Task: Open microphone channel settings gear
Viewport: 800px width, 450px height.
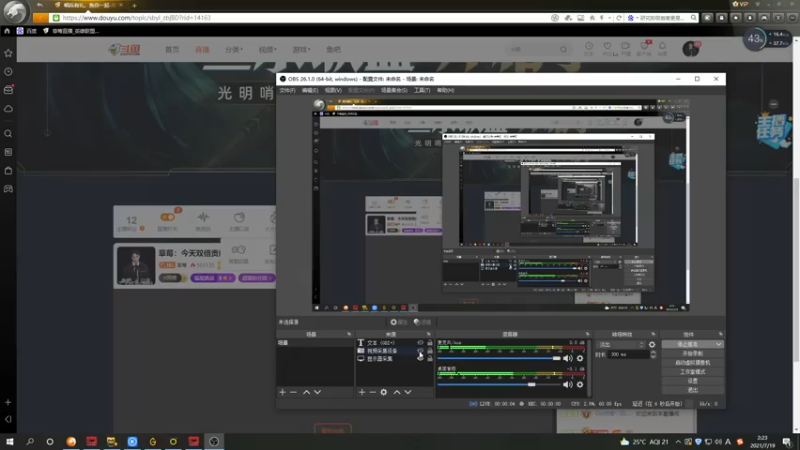Action: pyautogui.click(x=580, y=358)
